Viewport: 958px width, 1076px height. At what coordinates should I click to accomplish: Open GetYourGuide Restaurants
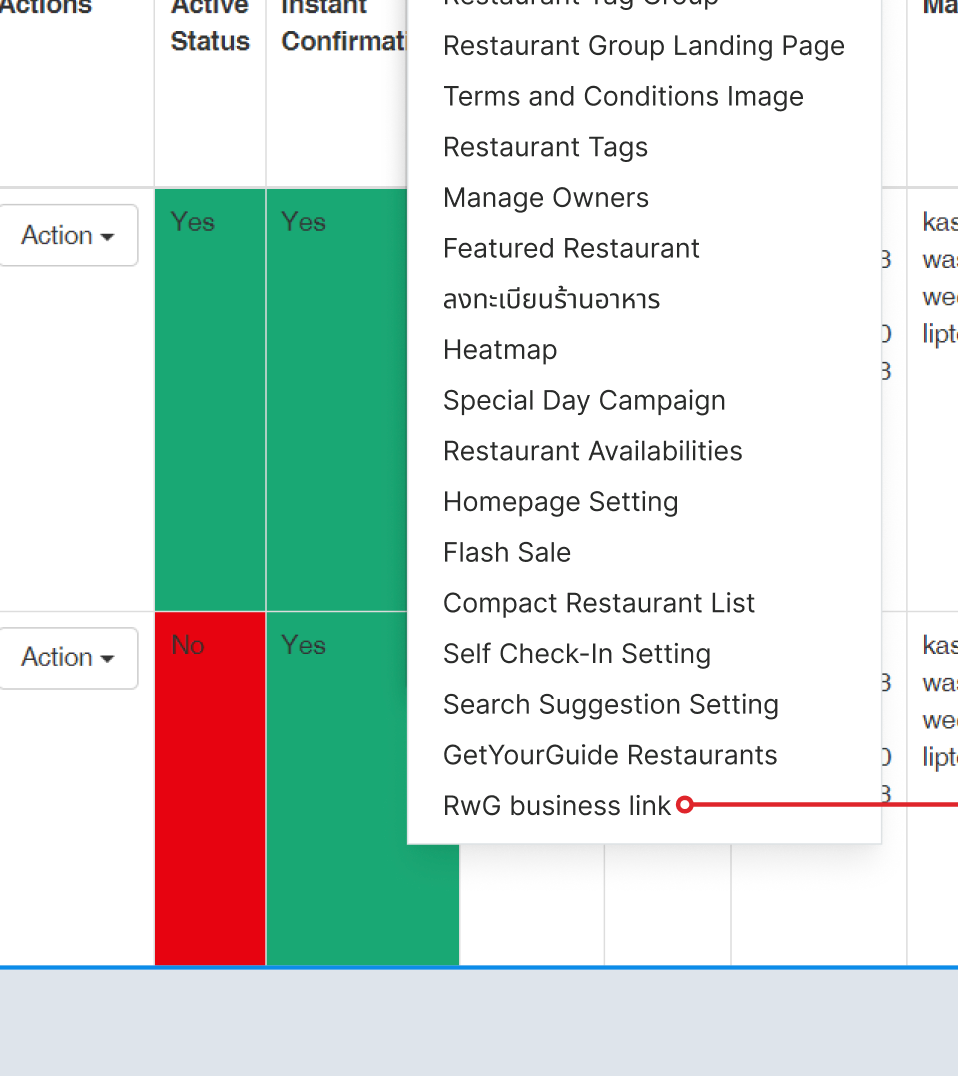click(x=610, y=756)
